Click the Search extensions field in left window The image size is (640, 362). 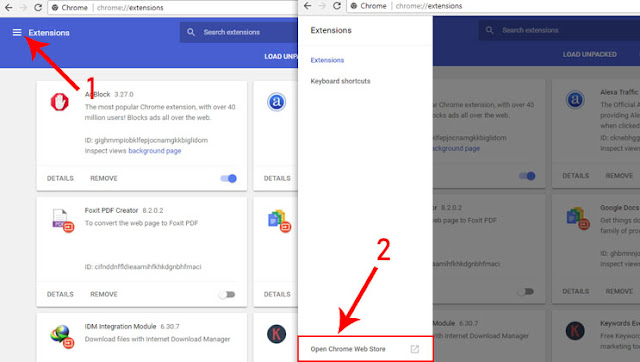[239, 32]
